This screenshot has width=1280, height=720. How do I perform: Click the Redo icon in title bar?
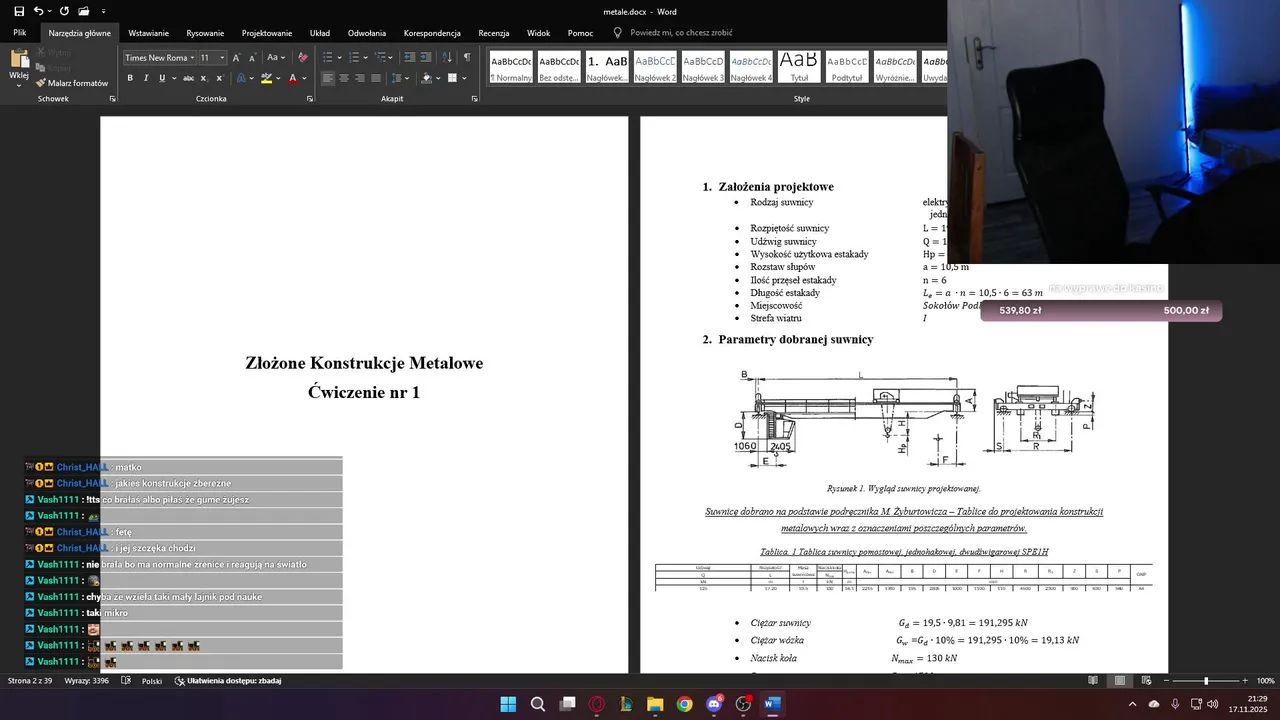pyautogui.click(x=64, y=11)
